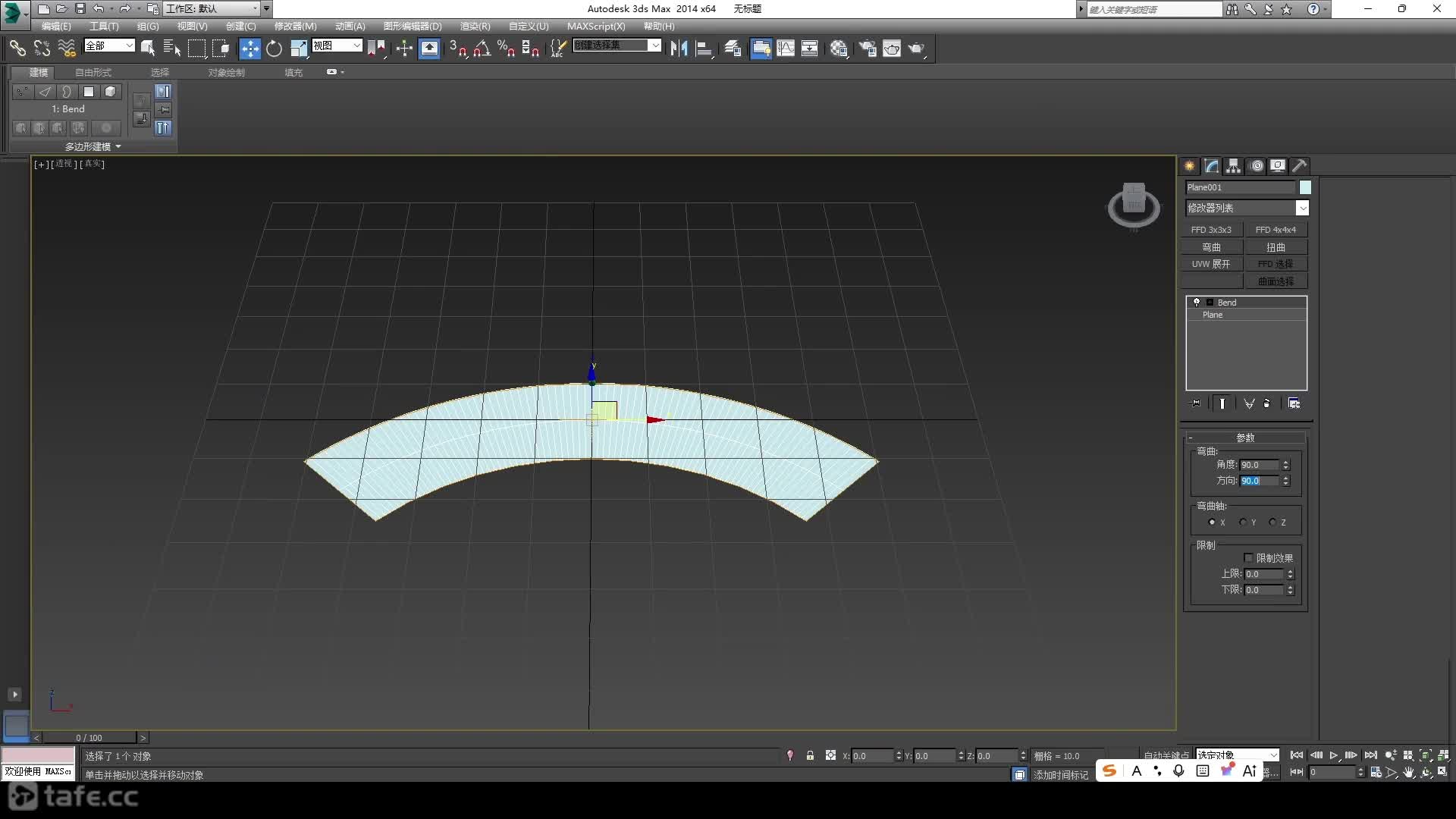Open the Curve Editor icon
1456x819 pixels.
786,49
